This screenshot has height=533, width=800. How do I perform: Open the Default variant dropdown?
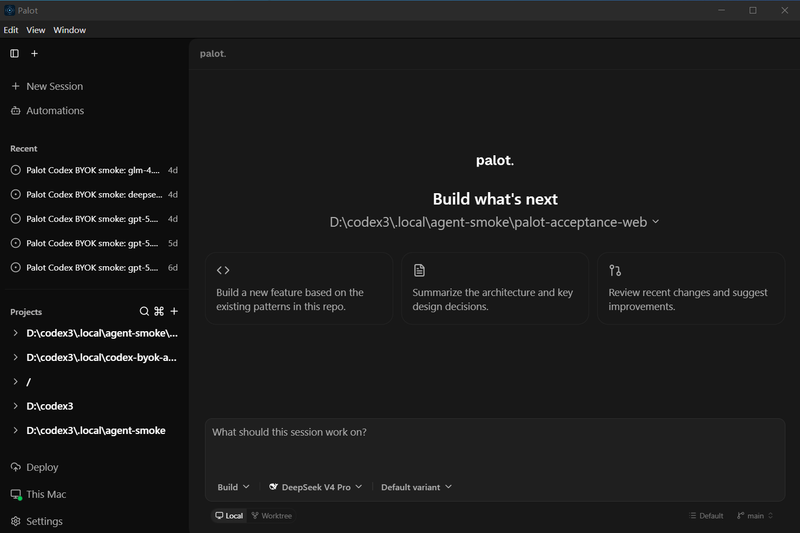[416, 487]
